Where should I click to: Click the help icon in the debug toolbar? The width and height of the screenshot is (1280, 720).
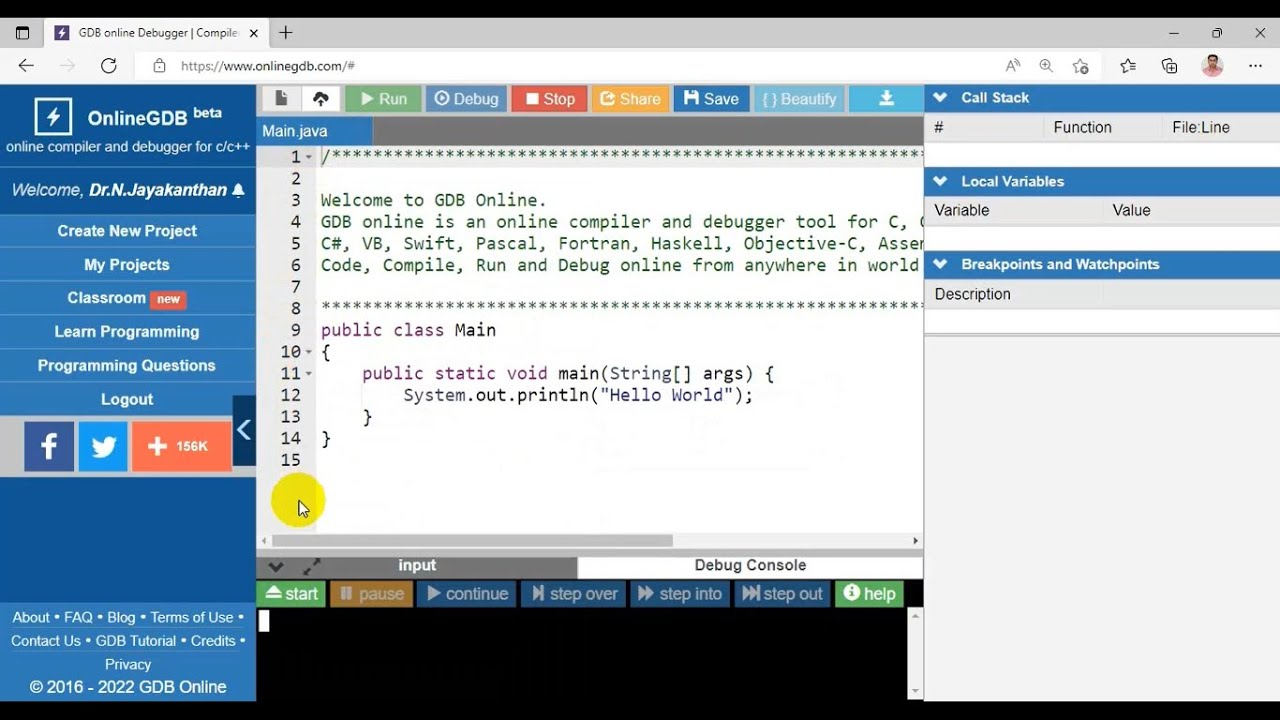(x=868, y=593)
